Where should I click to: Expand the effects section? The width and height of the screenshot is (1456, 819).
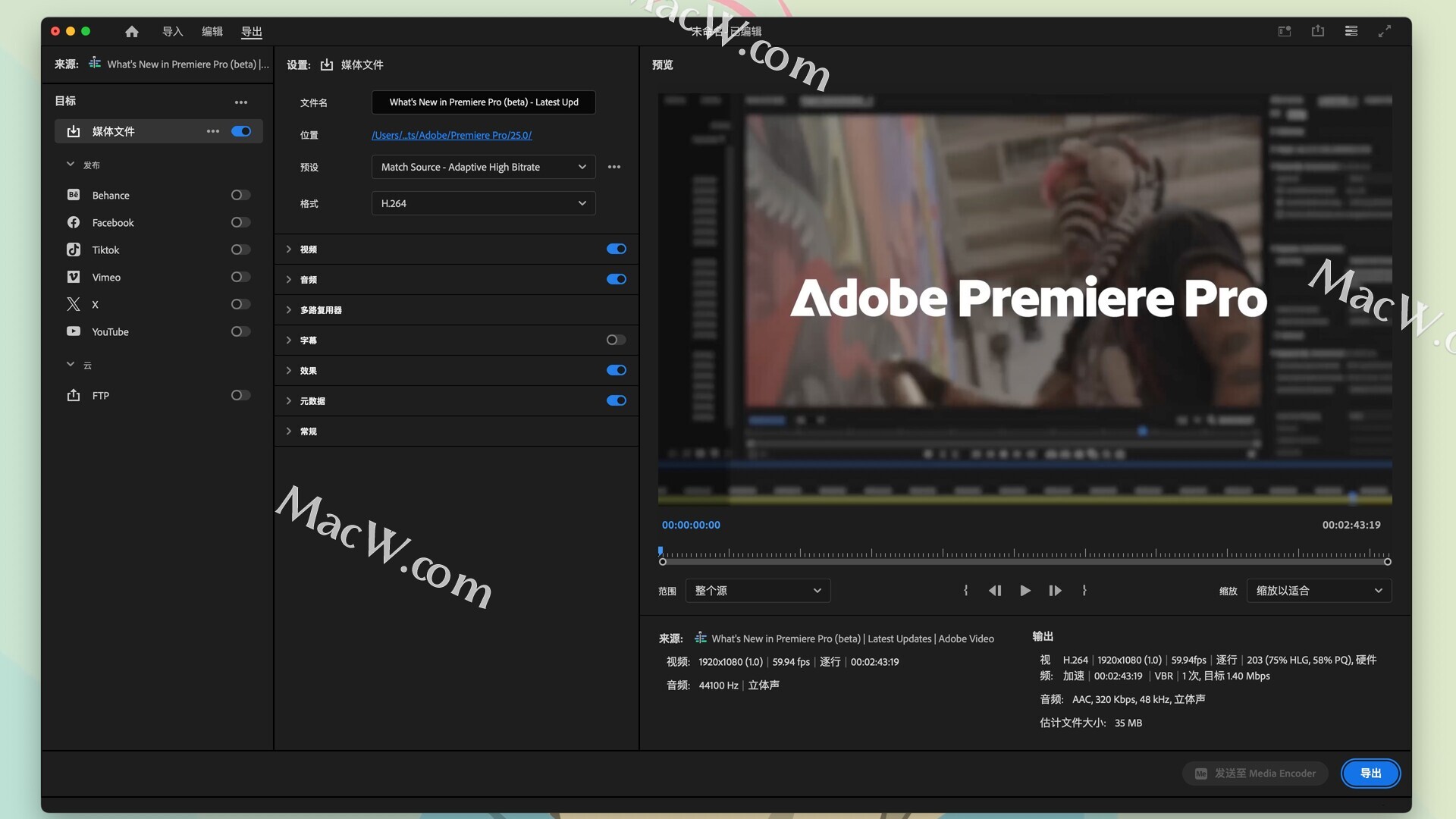[x=289, y=370]
